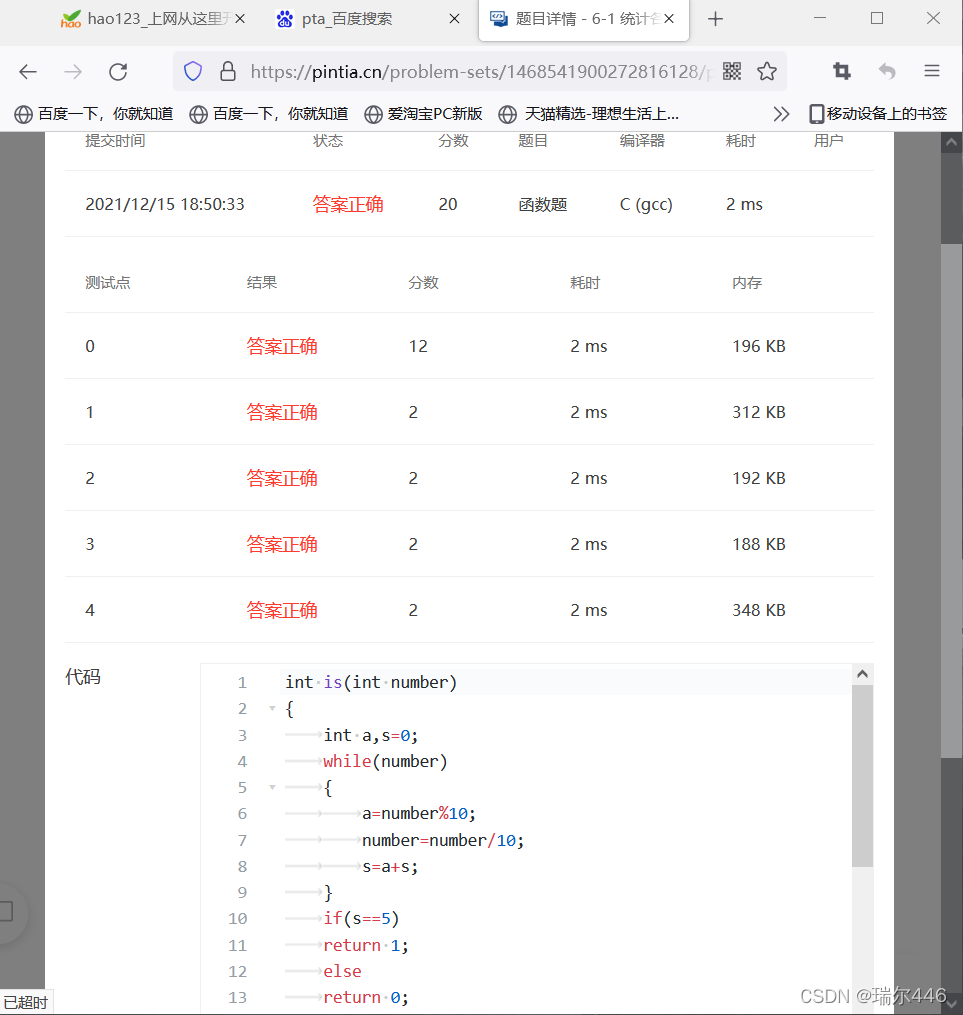Click the 已超时 status label
This screenshot has width=963, height=1015.
26,1003
